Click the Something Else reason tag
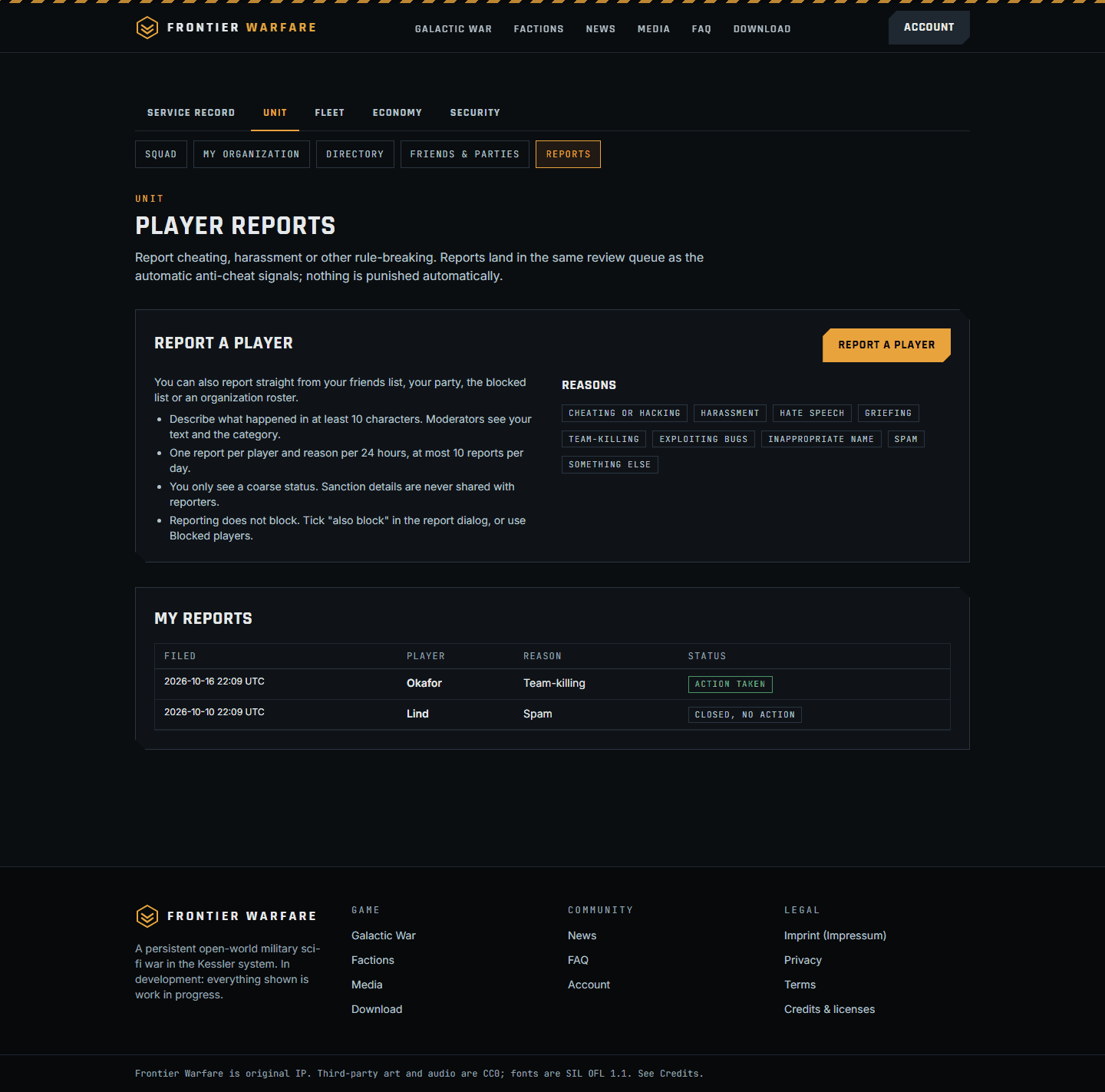The image size is (1105, 1092). click(x=610, y=465)
